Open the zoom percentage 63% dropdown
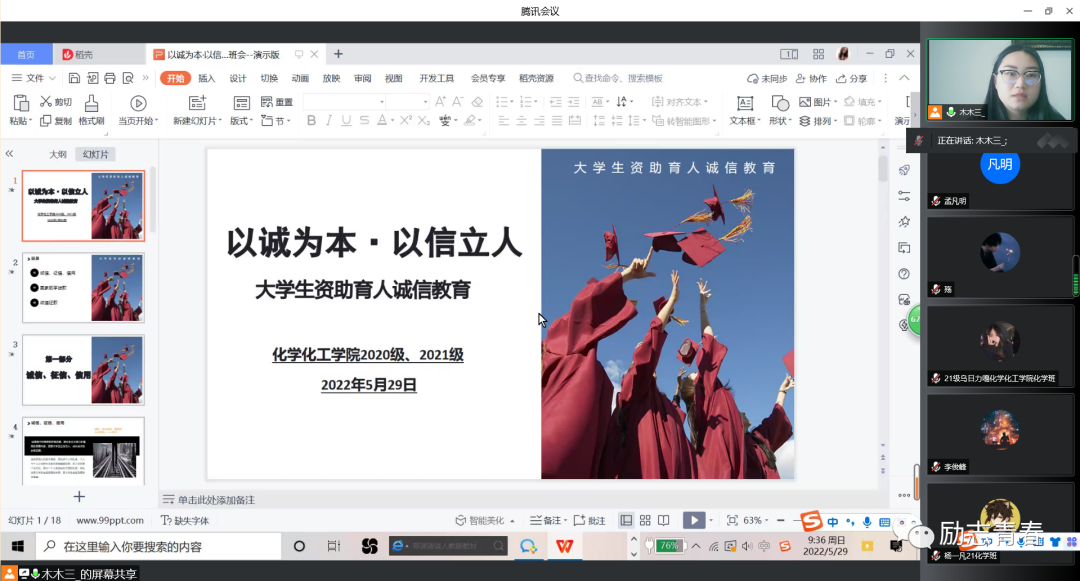Image resolution: width=1080 pixels, height=581 pixels. [x=756, y=520]
